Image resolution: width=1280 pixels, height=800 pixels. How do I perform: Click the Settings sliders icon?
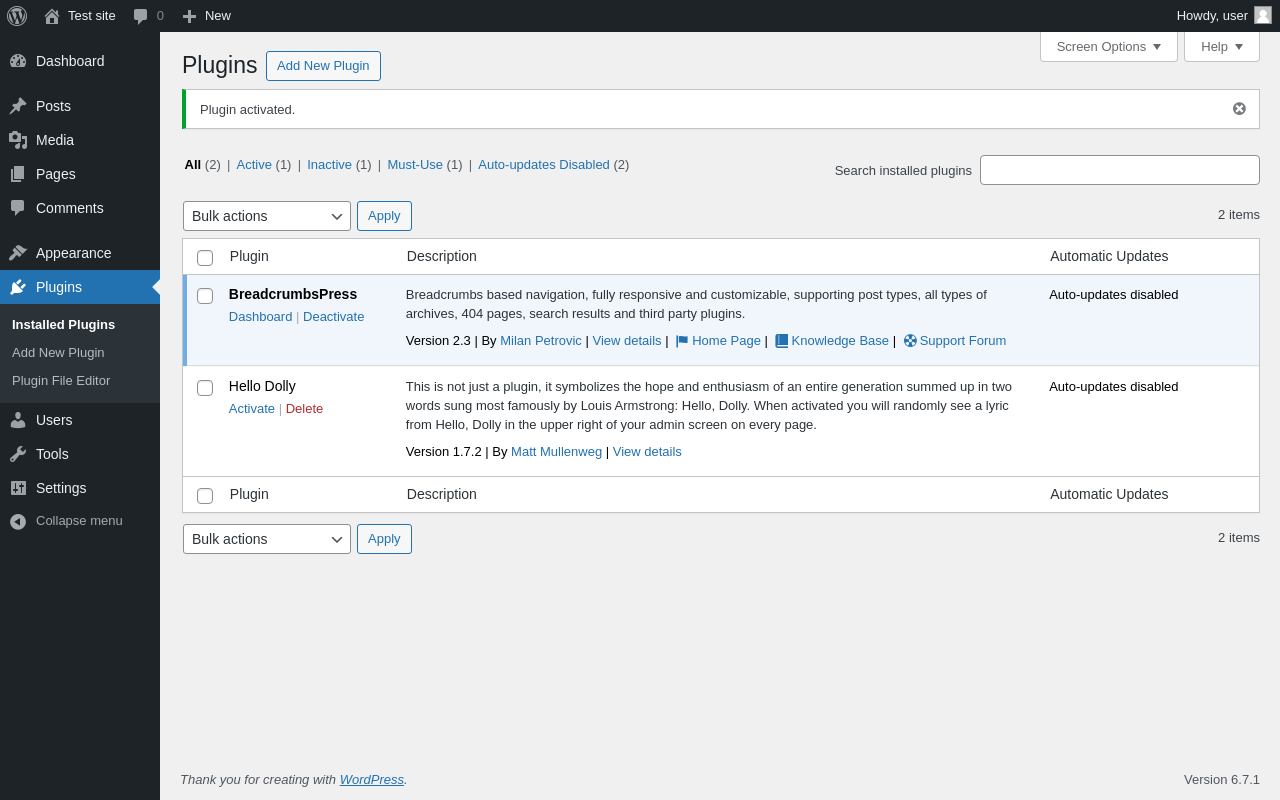(18, 488)
